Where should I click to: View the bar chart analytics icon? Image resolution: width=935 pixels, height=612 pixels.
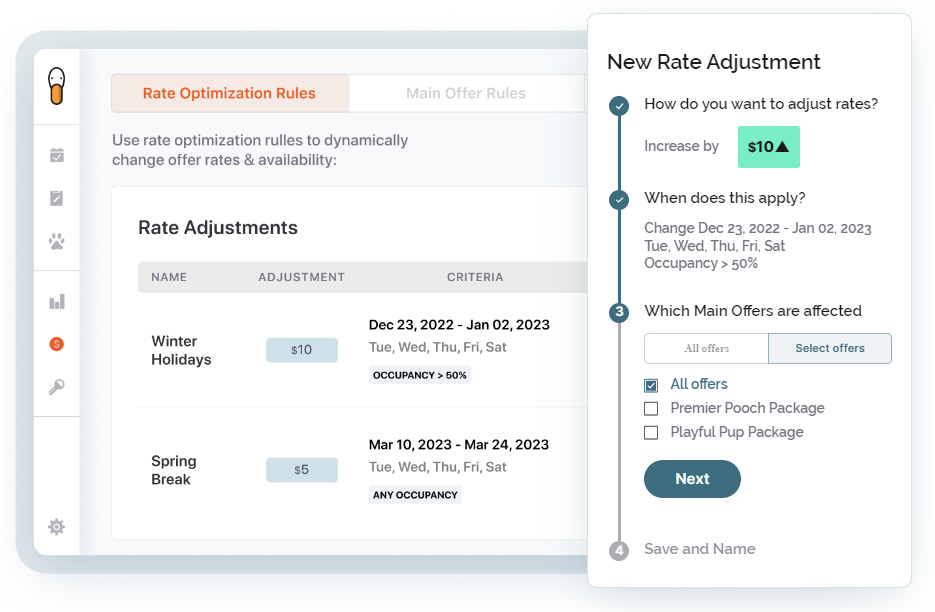point(57,301)
